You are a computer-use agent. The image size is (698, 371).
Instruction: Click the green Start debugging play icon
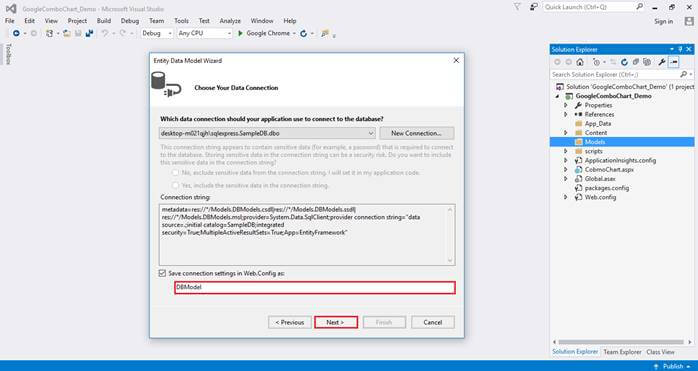tap(240, 33)
